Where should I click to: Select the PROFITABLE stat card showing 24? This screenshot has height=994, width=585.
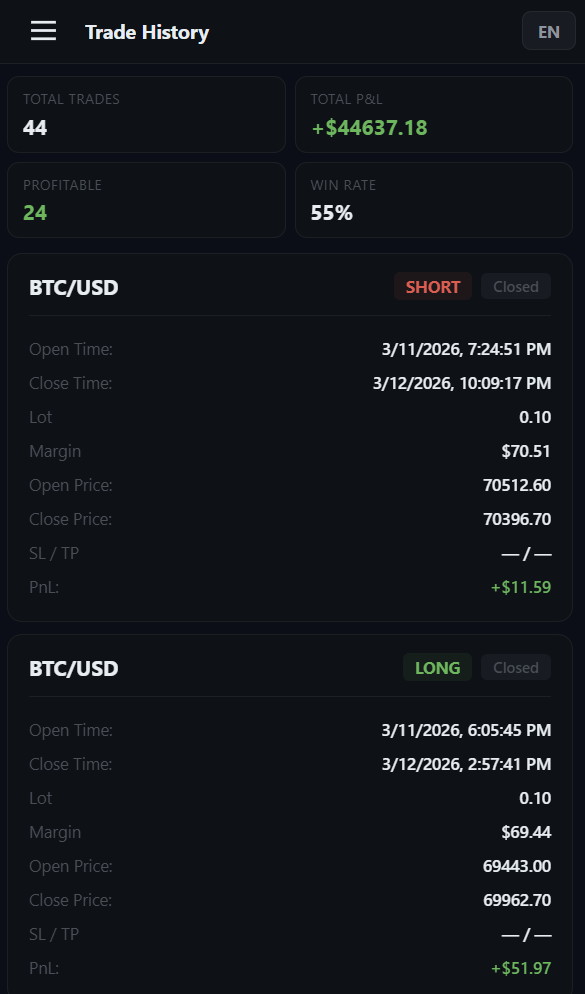146,199
